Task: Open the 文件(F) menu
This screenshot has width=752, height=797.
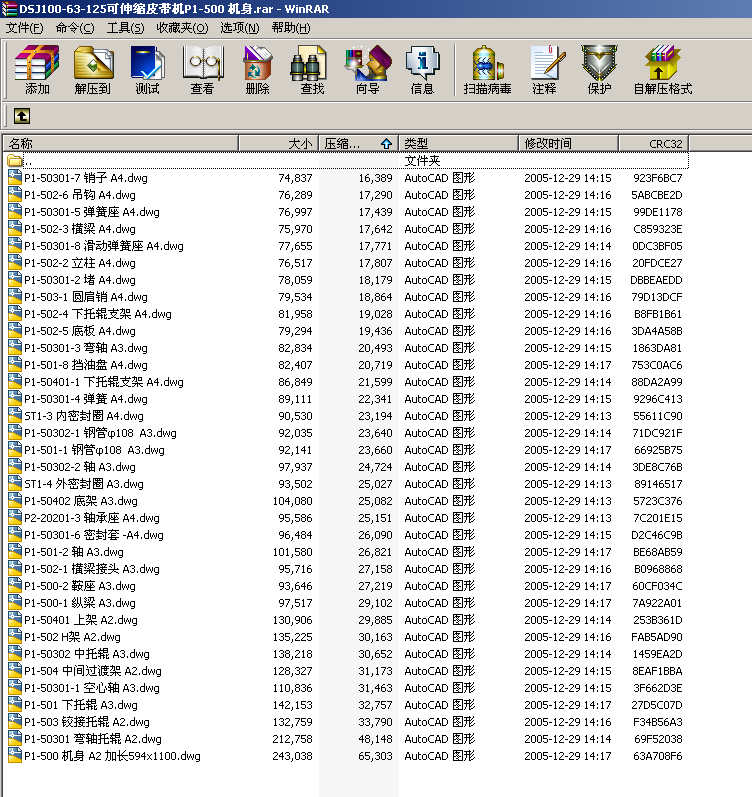Action: [24, 28]
